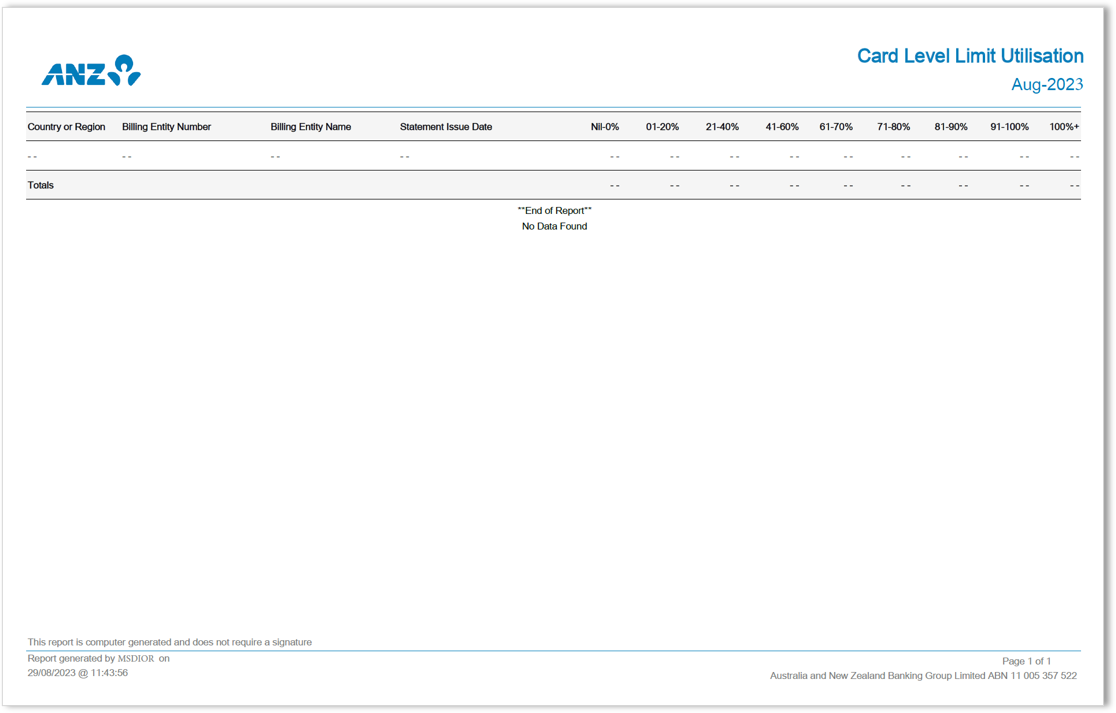
Task: Click the End of Report text
Action: [x=554, y=210]
